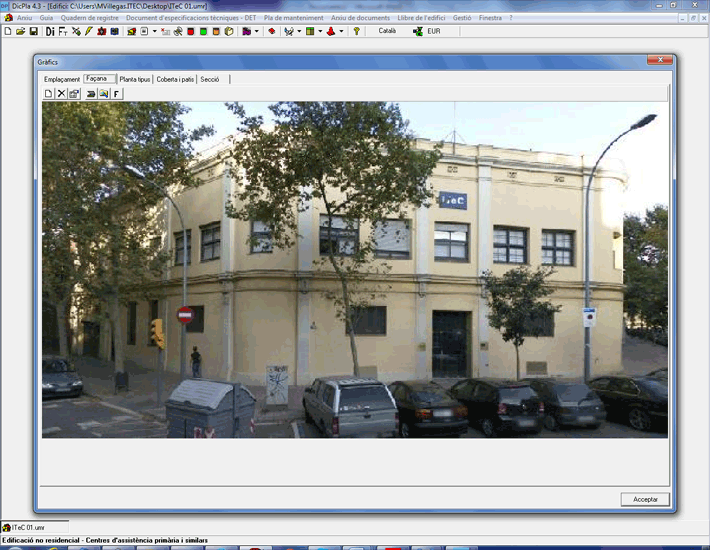Image resolution: width=710 pixels, height=550 pixels.
Task: Open the Finestra menu
Action: click(x=490, y=18)
